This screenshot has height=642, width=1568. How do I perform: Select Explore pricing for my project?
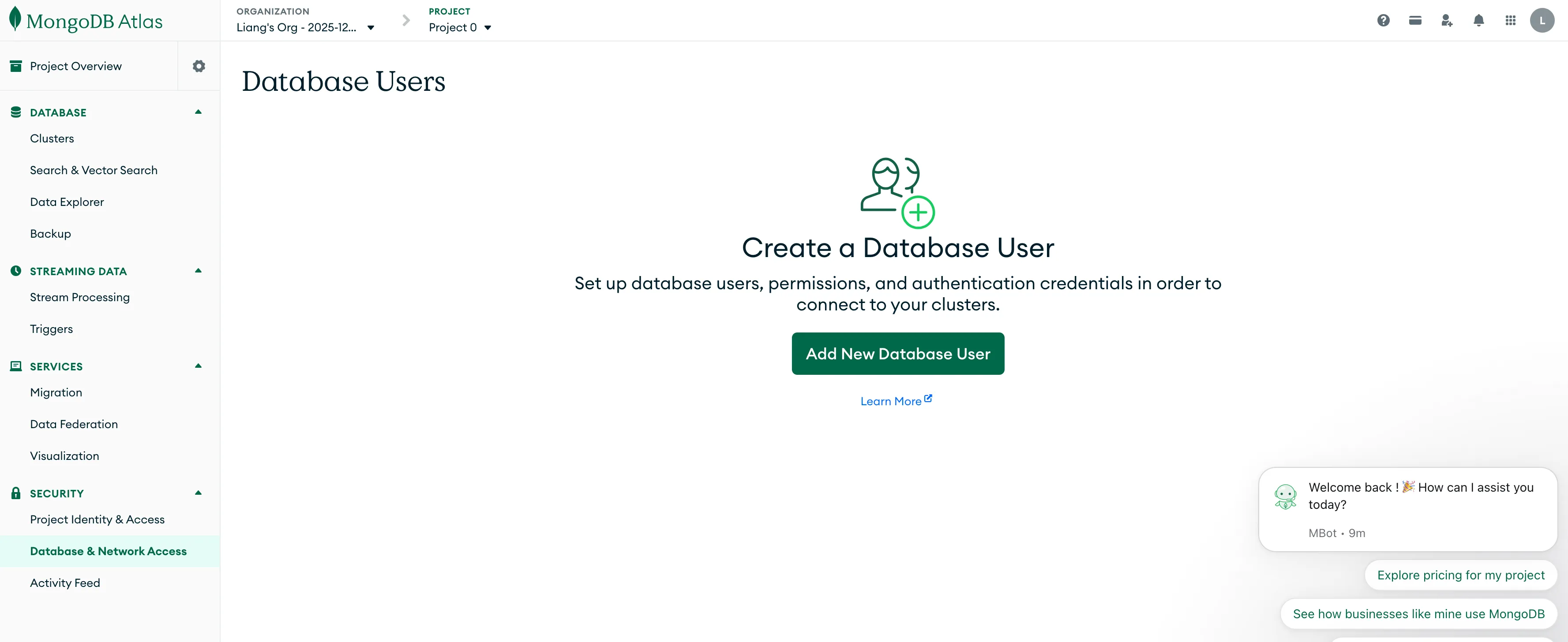click(x=1460, y=575)
